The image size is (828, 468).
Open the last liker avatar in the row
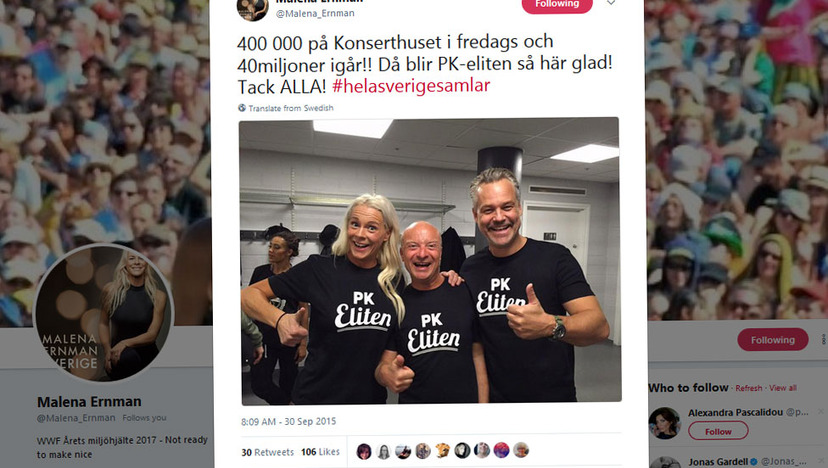click(x=521, y=450)
